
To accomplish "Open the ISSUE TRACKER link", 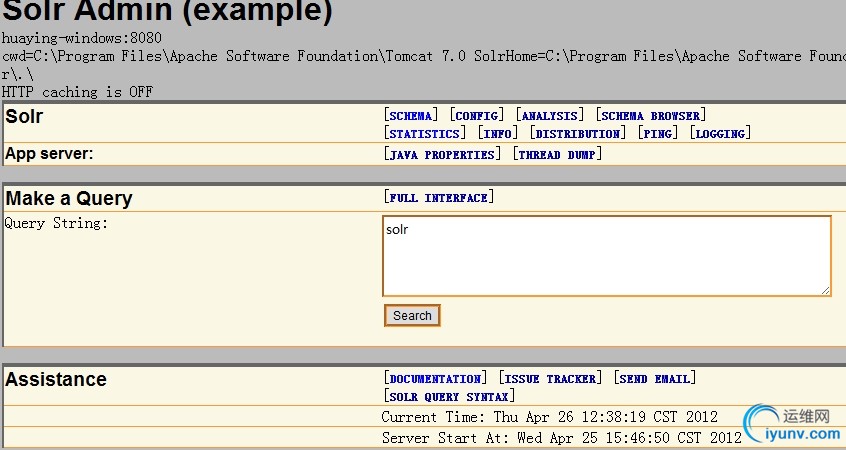I will (x=550, y=378).
